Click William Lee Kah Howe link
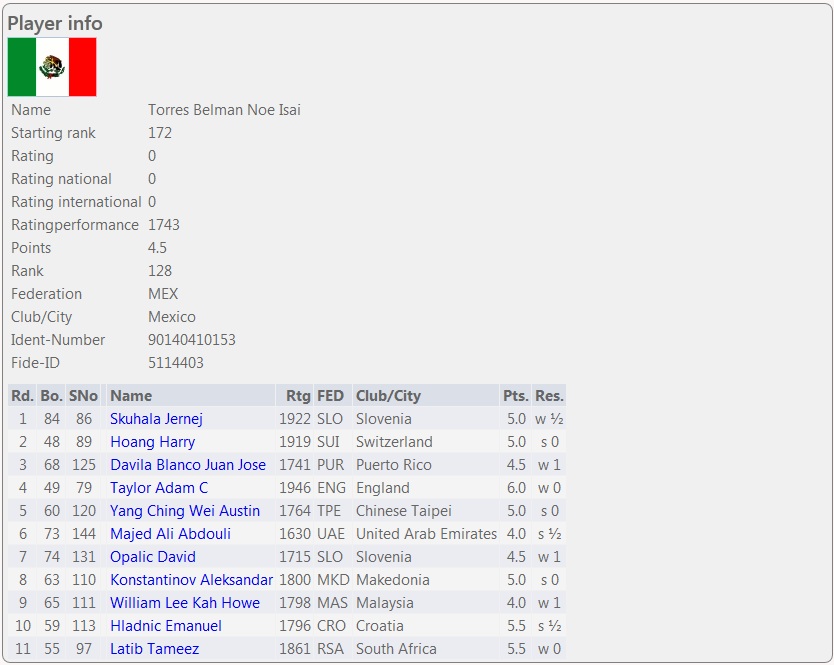The width and height of the screenshot is (834, 665). coord(185,603)
